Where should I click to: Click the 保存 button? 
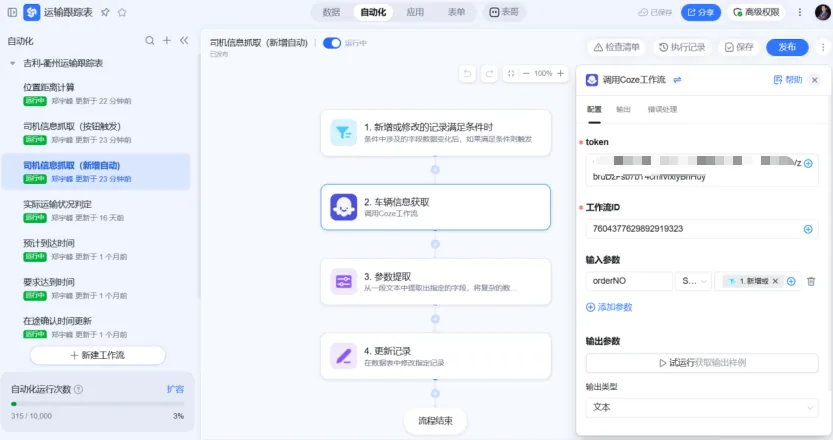739,47
